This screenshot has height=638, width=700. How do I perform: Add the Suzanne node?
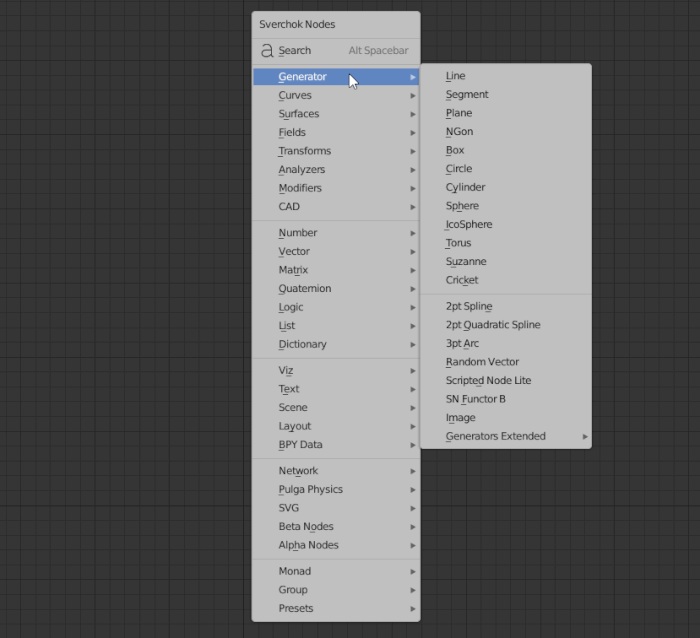pos(506,262)
